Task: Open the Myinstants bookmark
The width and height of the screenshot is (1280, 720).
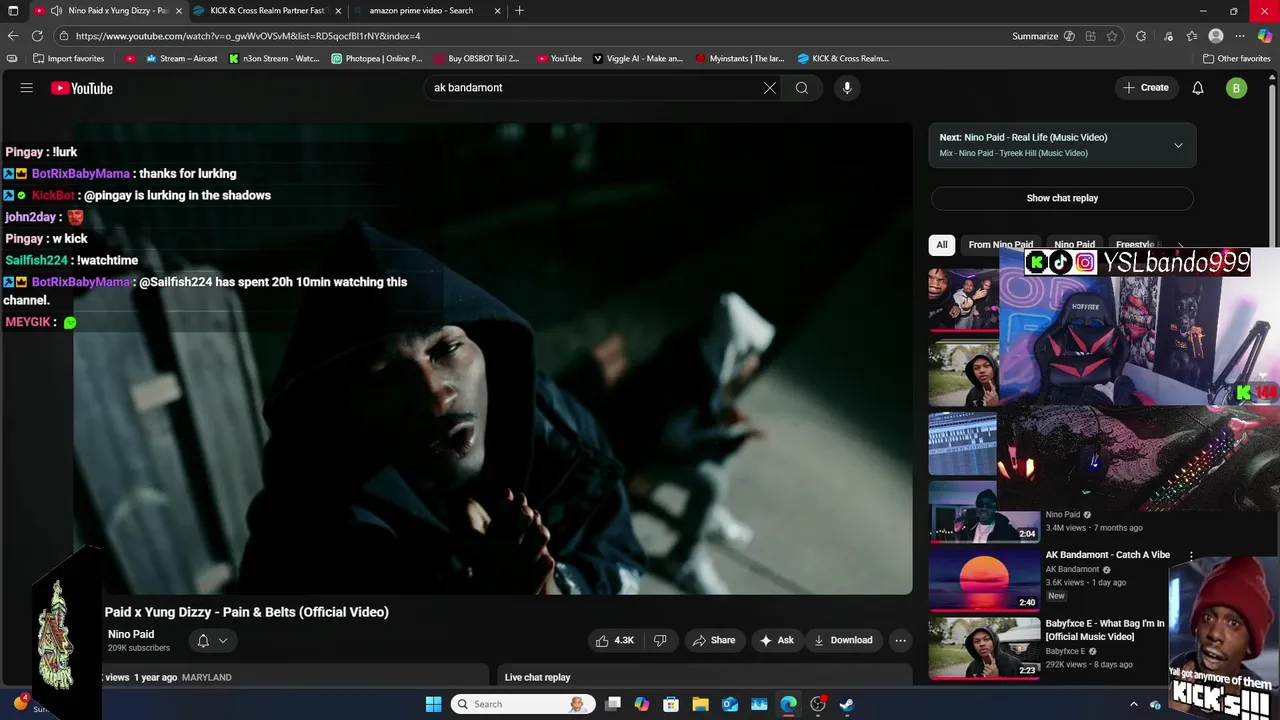Action: [740, 59]
